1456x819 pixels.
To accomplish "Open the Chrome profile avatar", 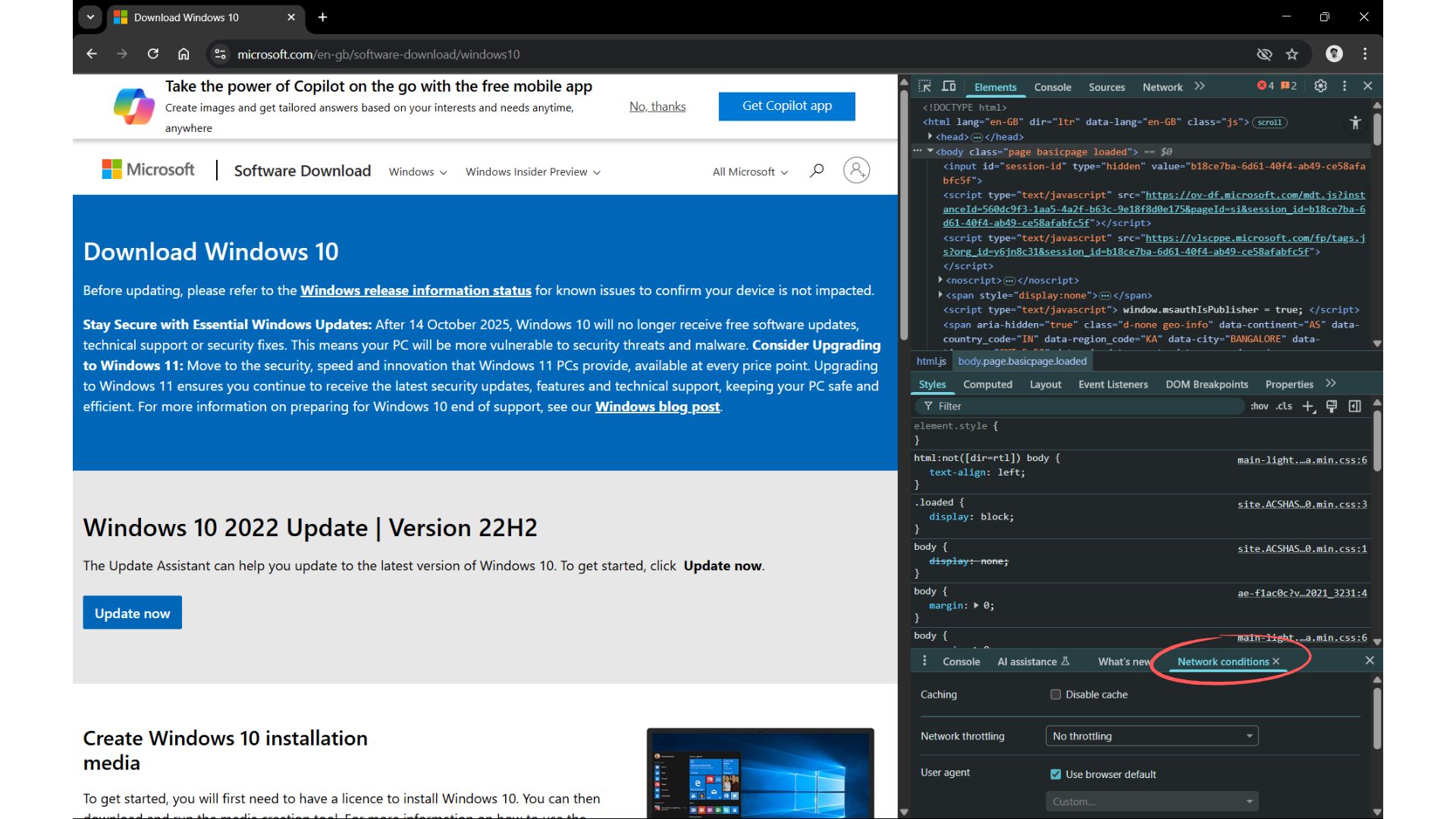I will 1334,54.
